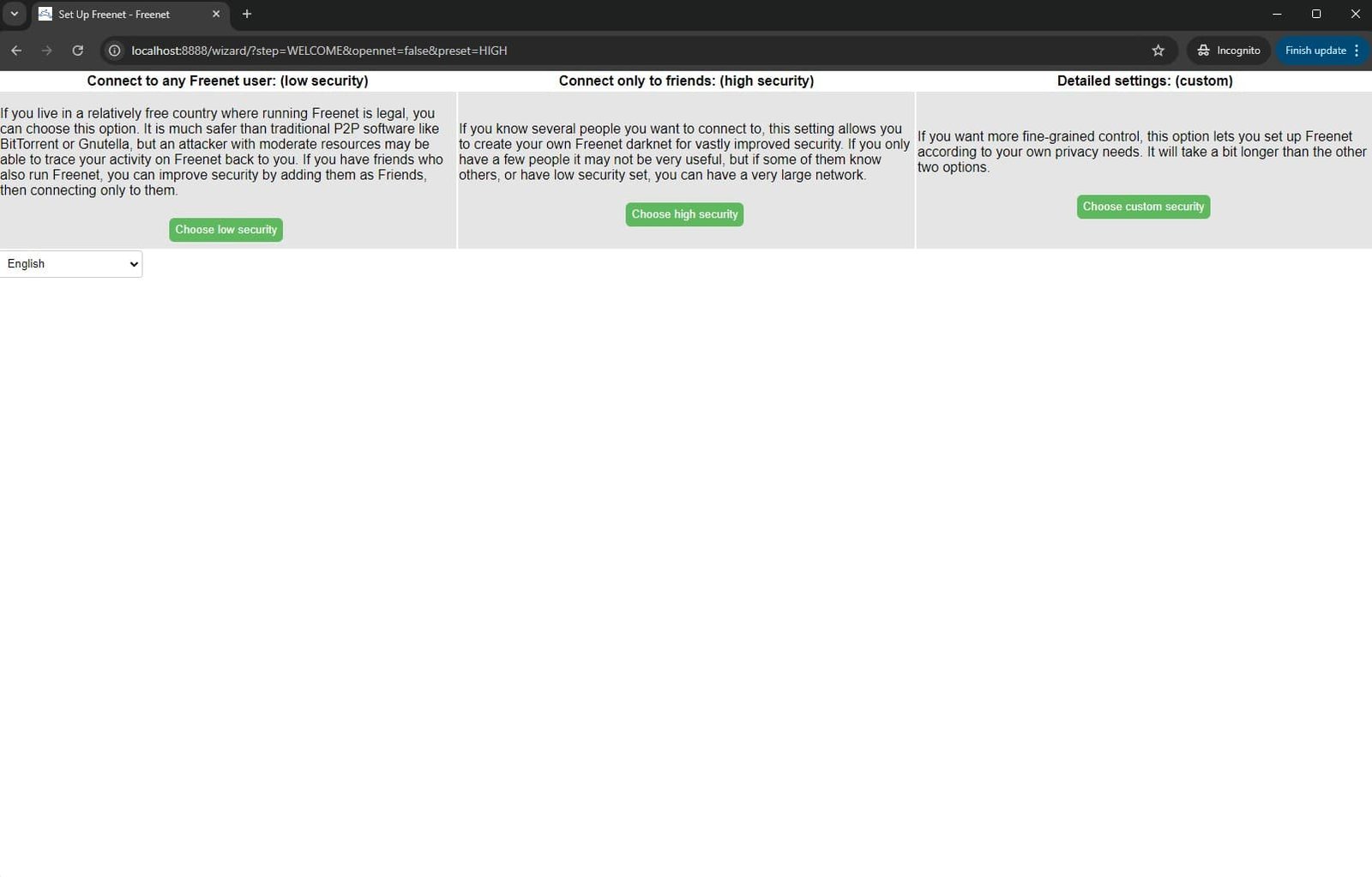This screenshot has width=1372, height=877.
Task: Open the tab search chevron dropdown
Action: (x=15, y=14)
